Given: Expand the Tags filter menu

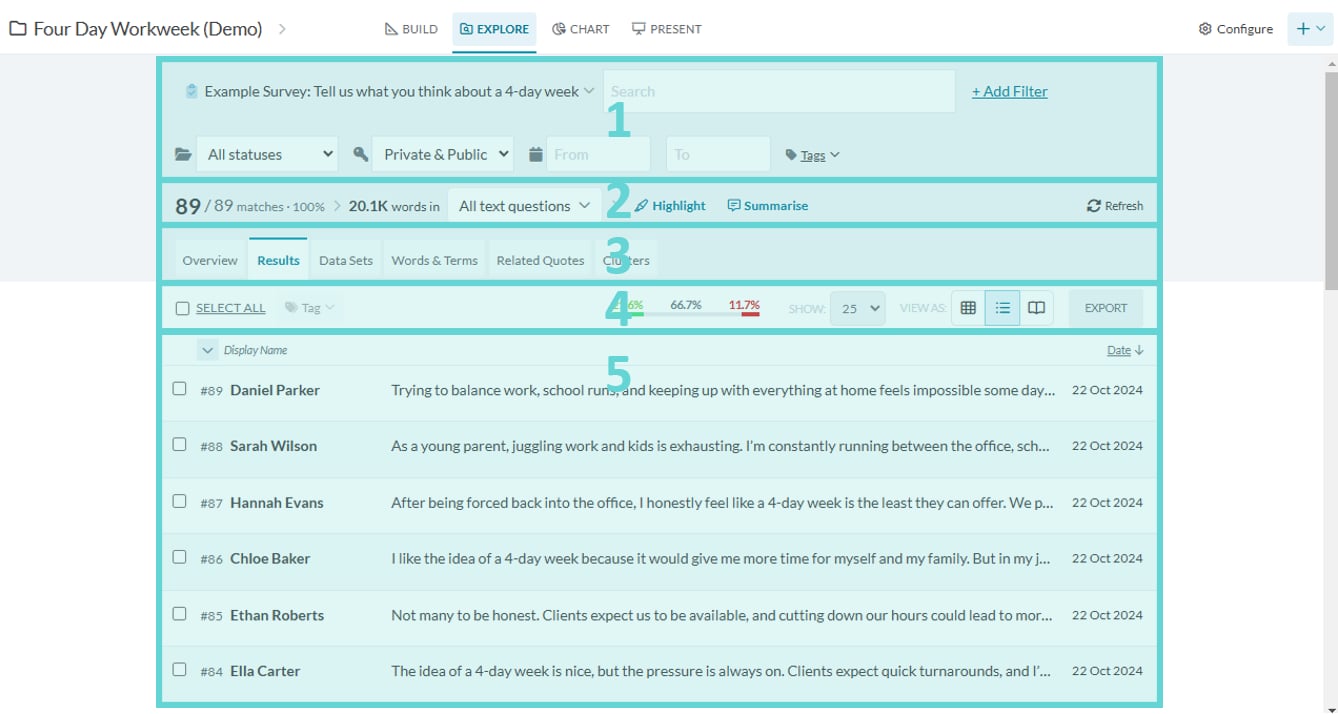Looking at the screenshot, I should (x=813, y=155).
